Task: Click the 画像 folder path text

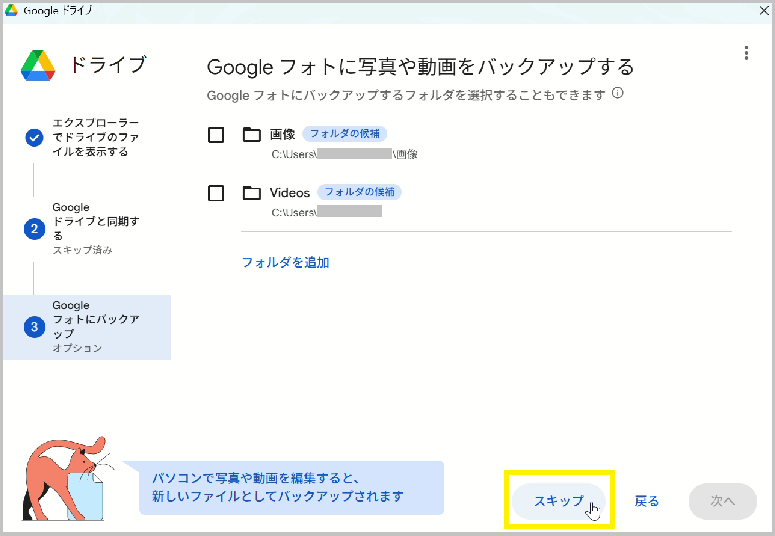Action: (344, 154)
